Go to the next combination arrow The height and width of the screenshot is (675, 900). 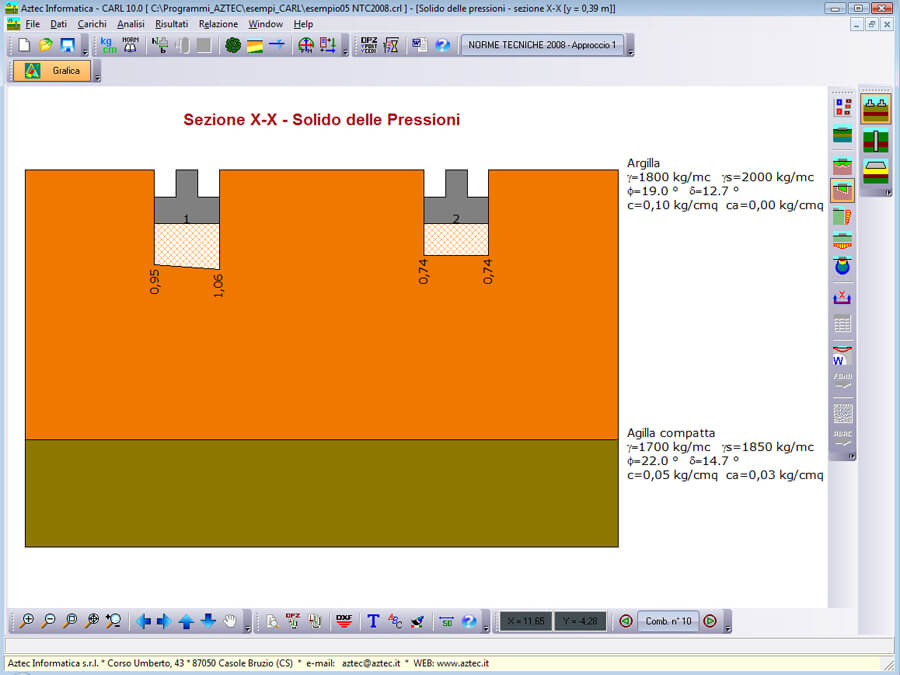pos(710,621)
